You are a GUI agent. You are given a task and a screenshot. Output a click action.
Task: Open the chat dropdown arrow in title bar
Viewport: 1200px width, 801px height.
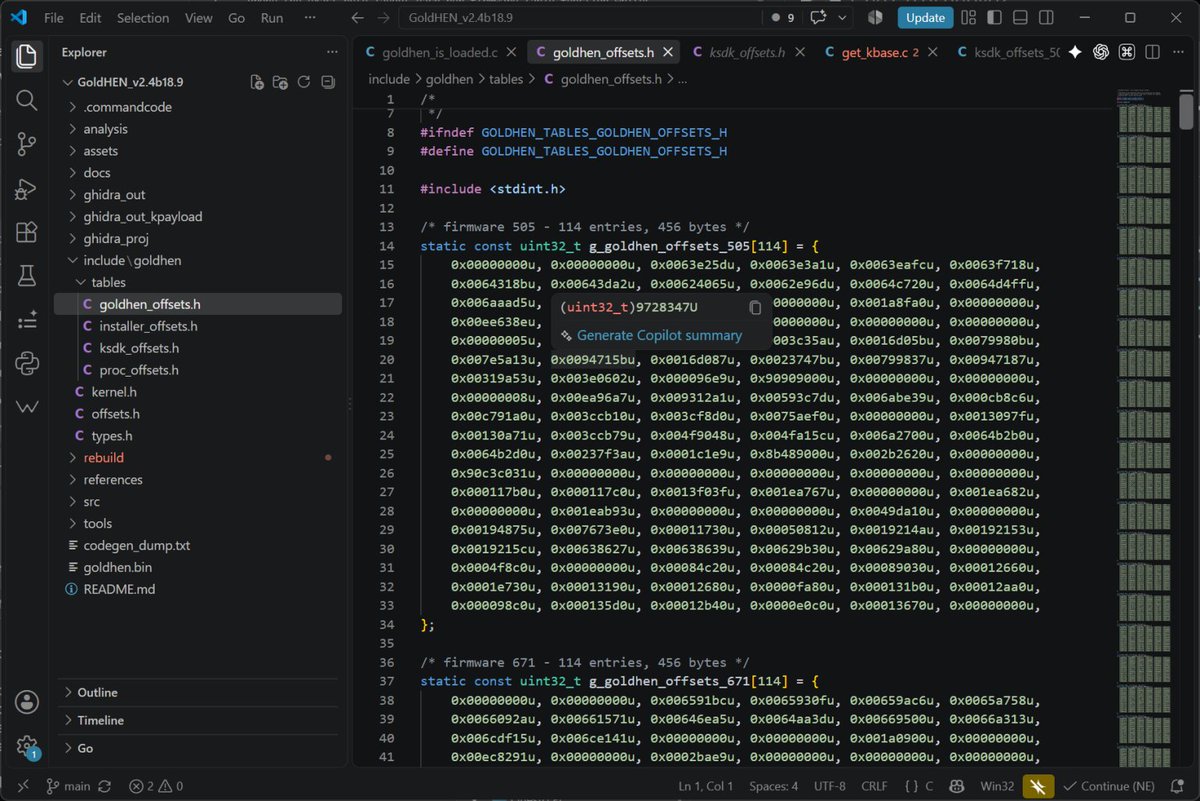(x=843, y=17)
